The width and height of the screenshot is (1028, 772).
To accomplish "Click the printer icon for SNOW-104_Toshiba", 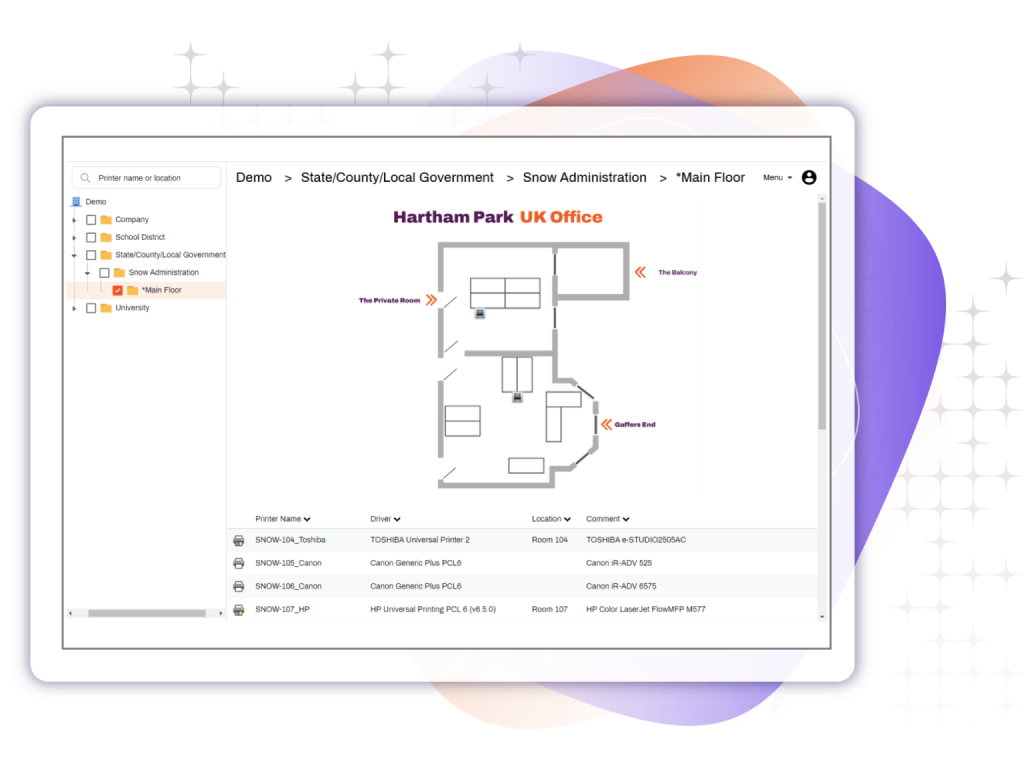I will (x=239, y=540).
